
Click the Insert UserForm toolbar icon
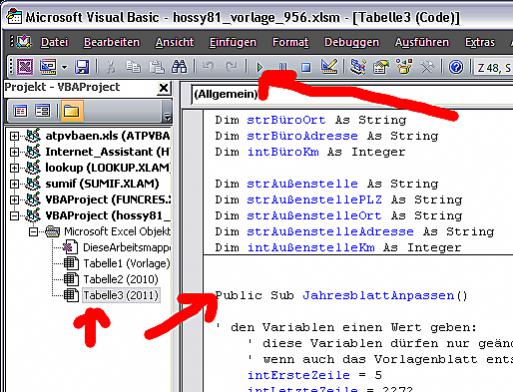(x=48, y=67)
